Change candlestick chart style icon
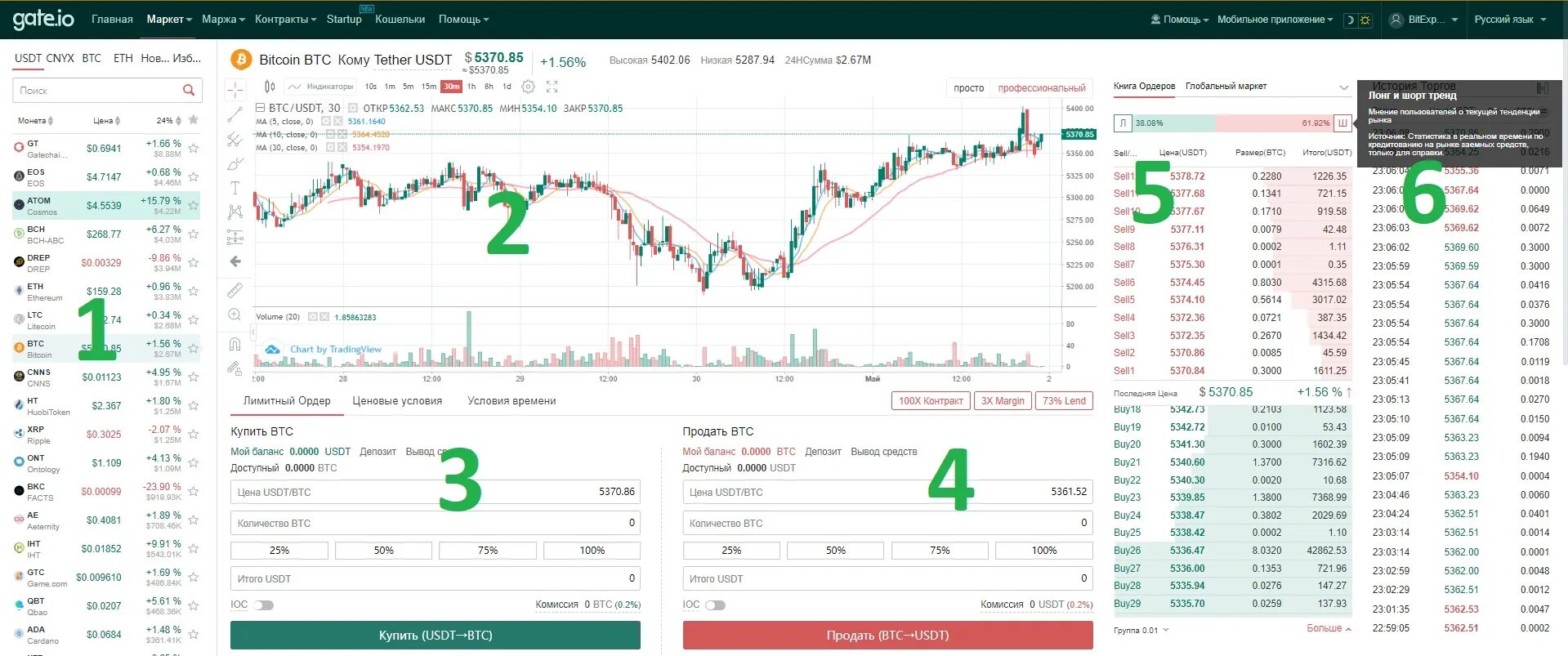 click(x=270, y=87)
